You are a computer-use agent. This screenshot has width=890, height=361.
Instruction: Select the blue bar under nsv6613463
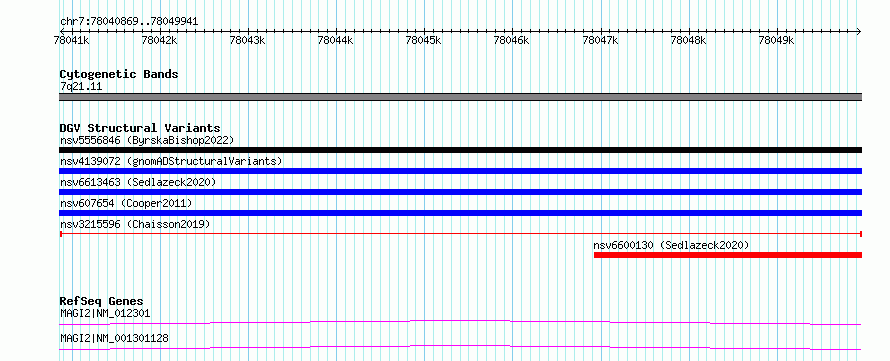460,192
